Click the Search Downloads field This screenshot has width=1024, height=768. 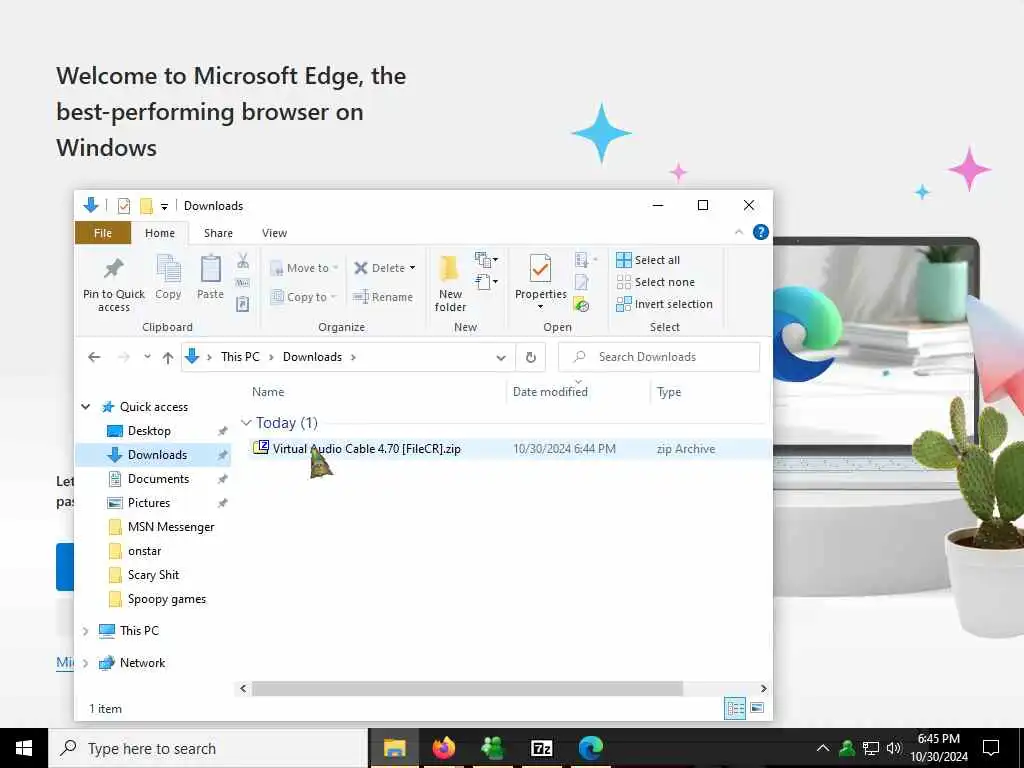coord(659,357)
